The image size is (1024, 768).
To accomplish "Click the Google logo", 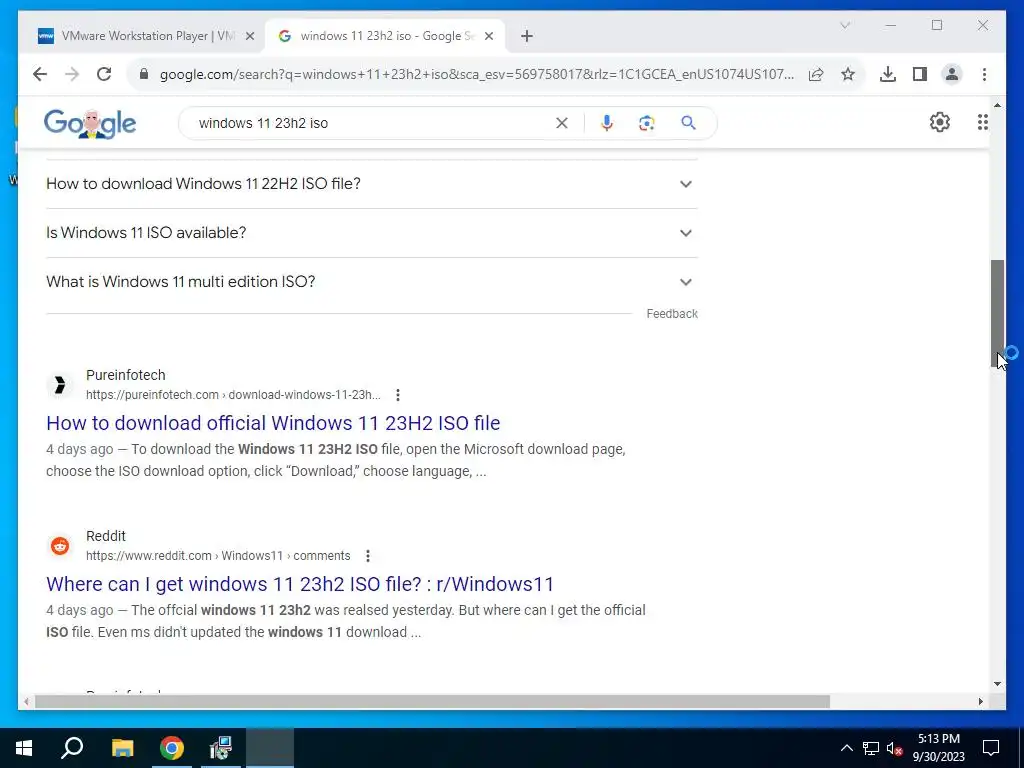I will pyautogui.click(x=90, y=123).
